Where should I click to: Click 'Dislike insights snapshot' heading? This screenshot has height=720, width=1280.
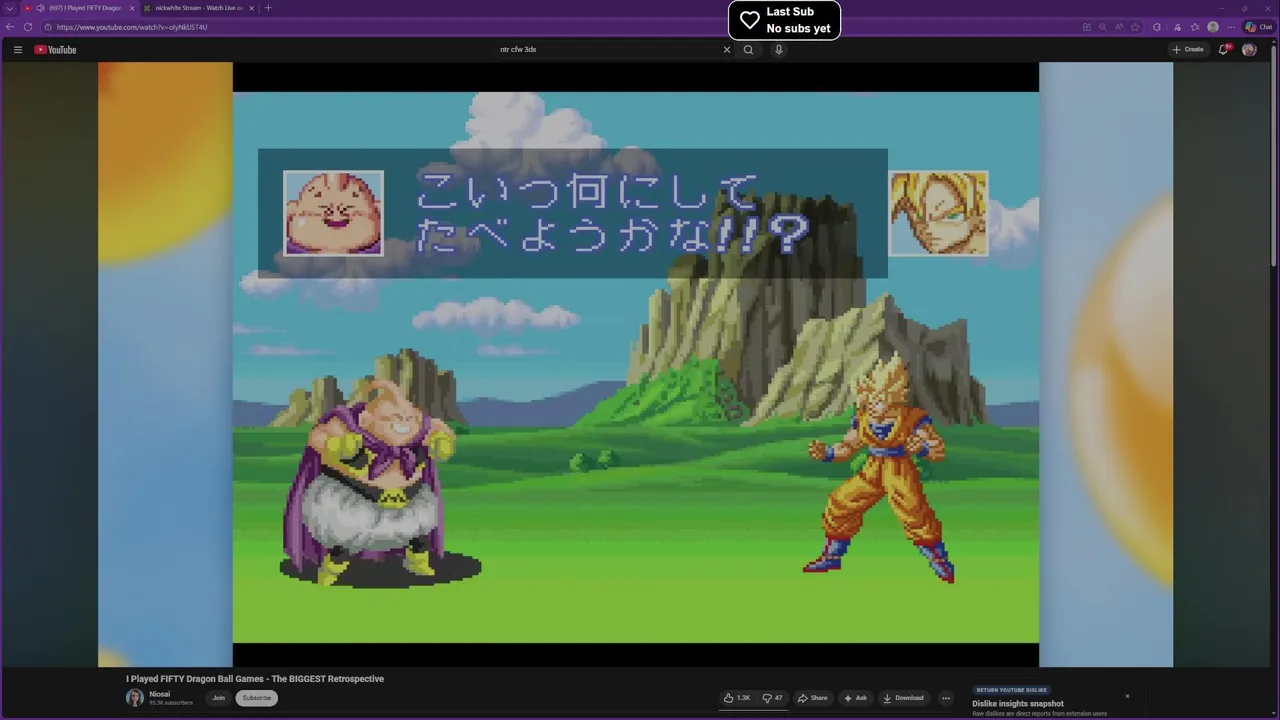pos(1018,704)
